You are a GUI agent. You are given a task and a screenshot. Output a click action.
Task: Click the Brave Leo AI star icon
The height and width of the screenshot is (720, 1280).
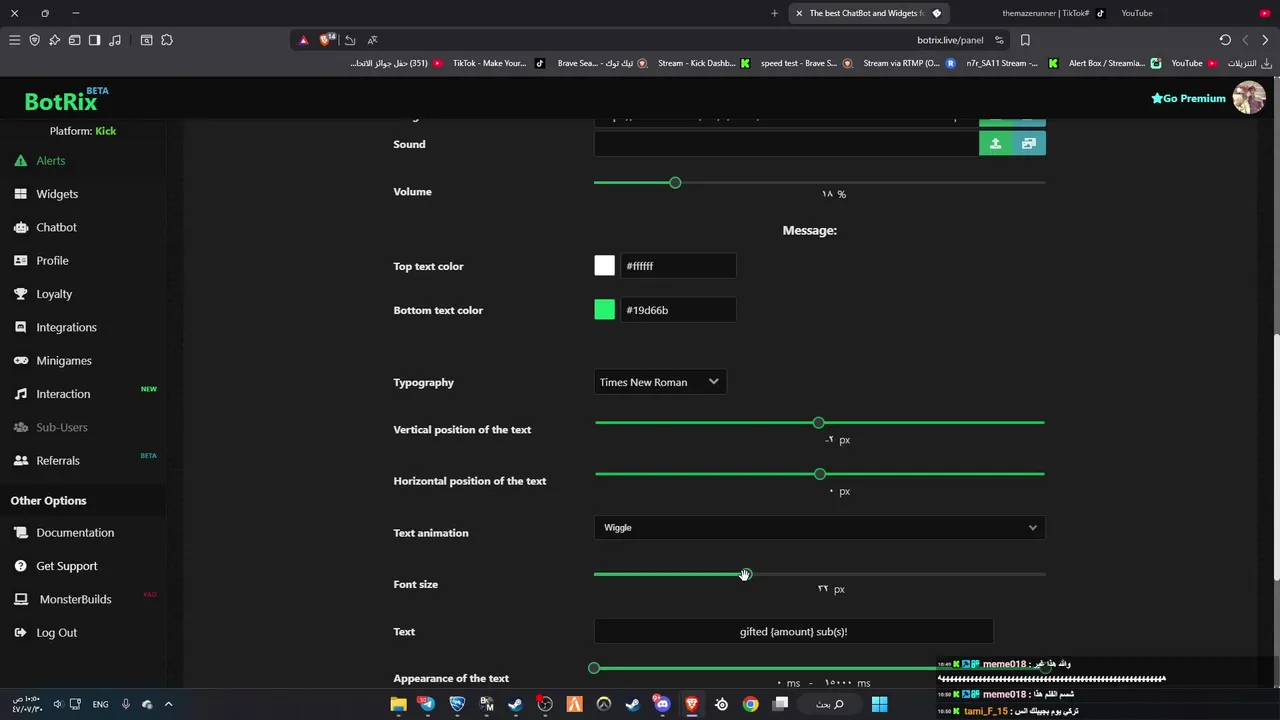[x=54, y=40]
